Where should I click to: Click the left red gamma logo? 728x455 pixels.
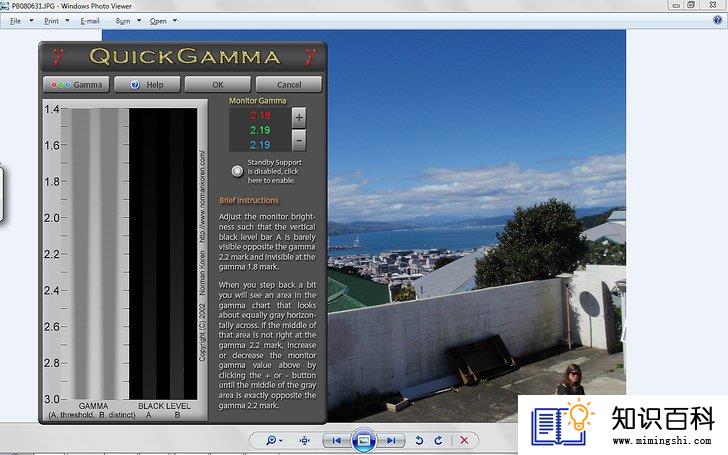(x=58, y=57)
